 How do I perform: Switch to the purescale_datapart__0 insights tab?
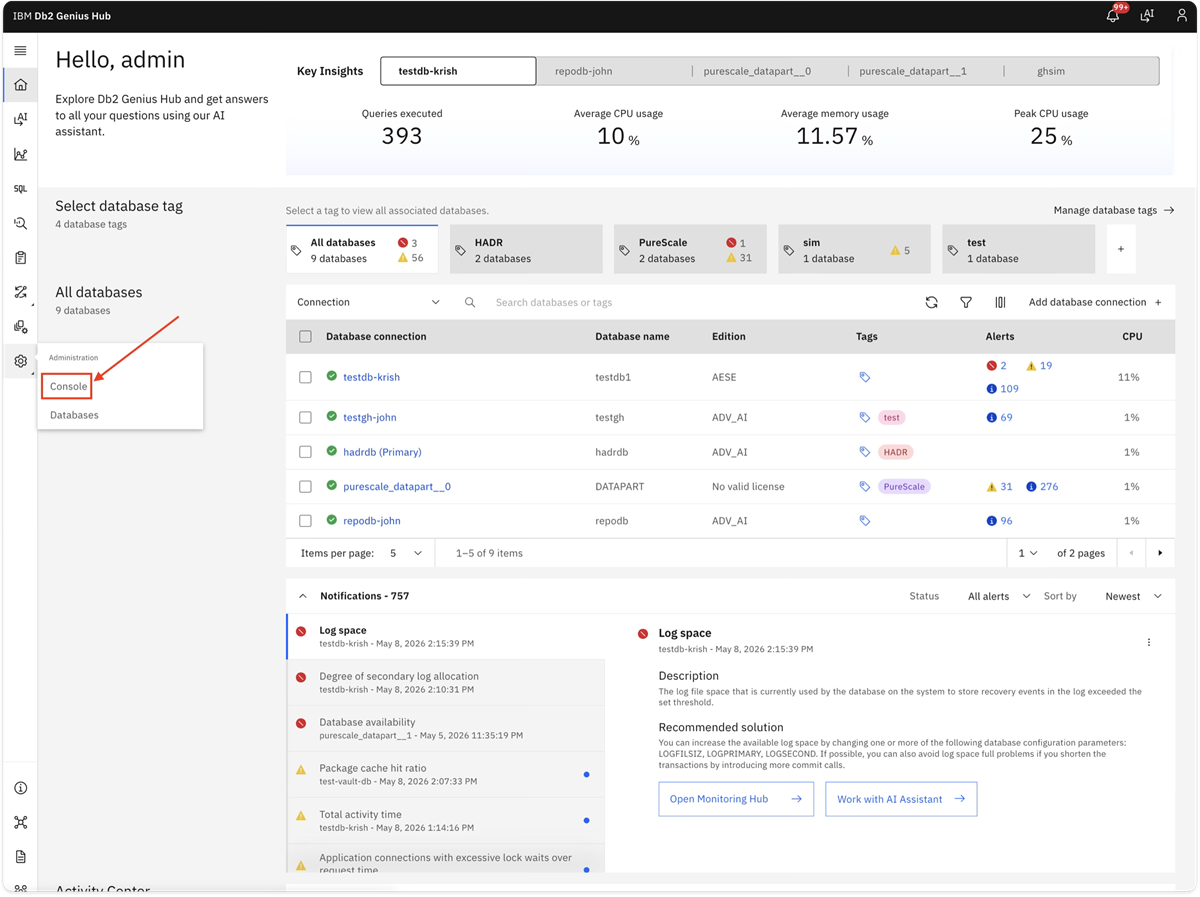point(768,71)
